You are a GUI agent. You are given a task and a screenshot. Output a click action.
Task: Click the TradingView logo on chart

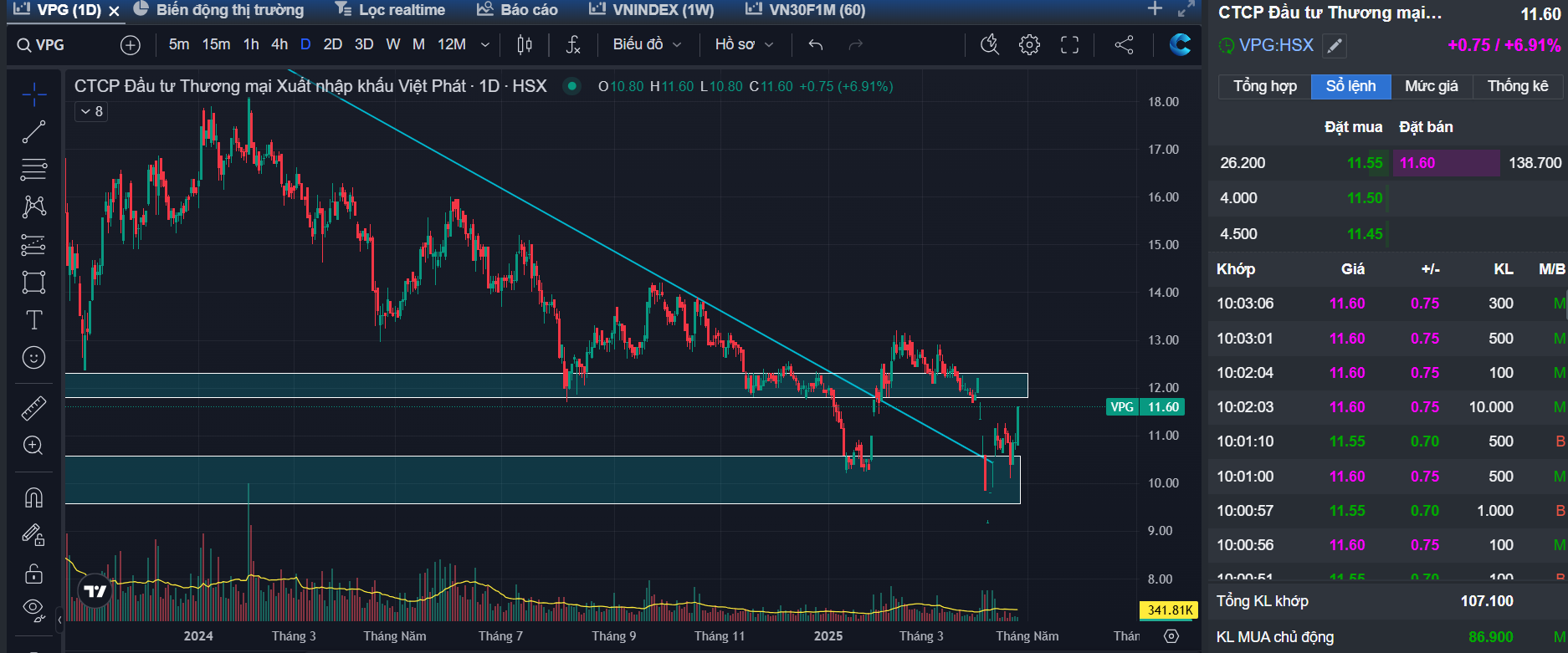pos(95,591)
